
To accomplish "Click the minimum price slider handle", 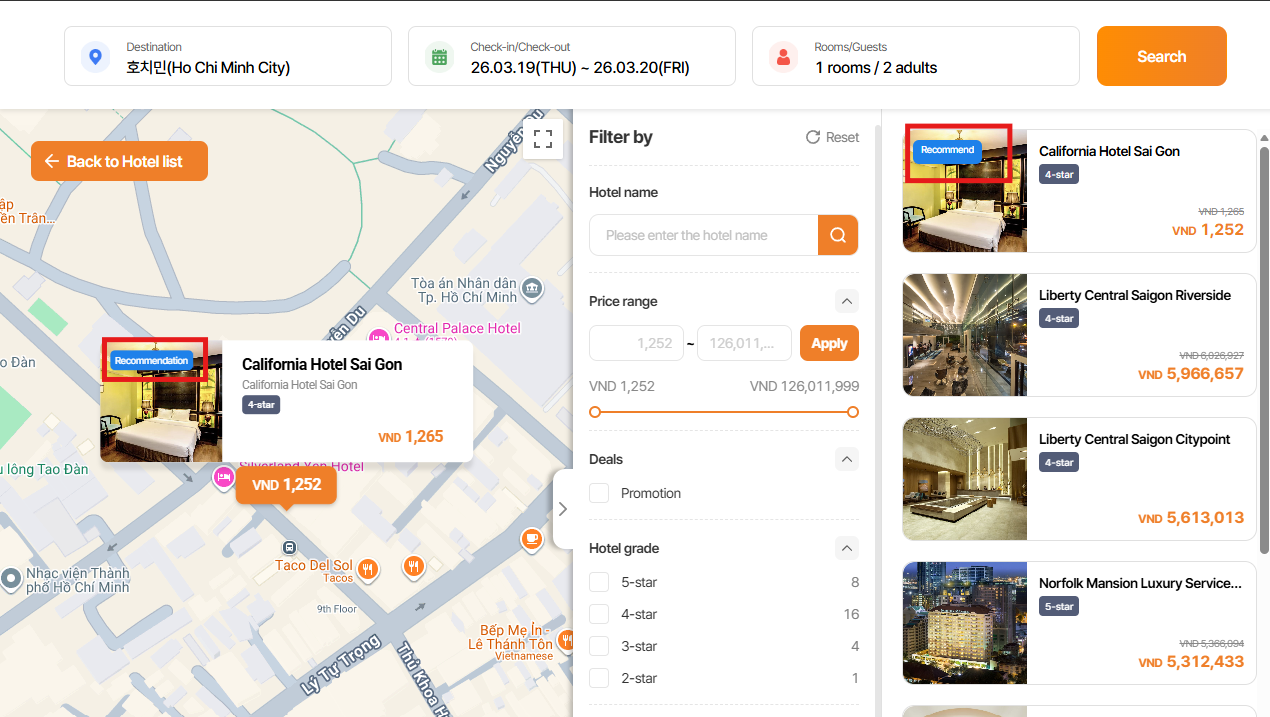I will point(595,412).
